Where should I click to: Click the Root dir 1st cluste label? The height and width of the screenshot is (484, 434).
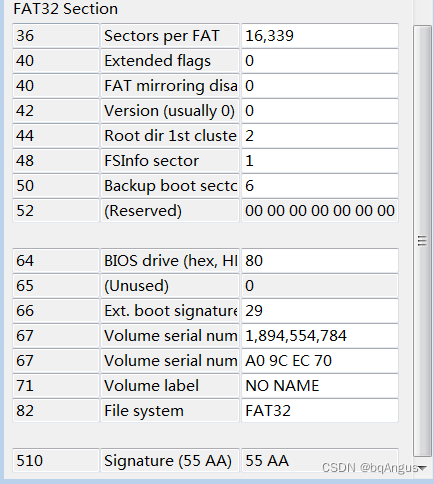tap(170, 136)
